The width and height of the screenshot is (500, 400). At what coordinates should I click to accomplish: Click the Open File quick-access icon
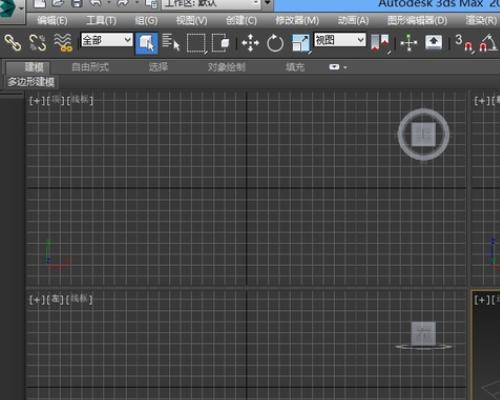[x=58, y=3]
